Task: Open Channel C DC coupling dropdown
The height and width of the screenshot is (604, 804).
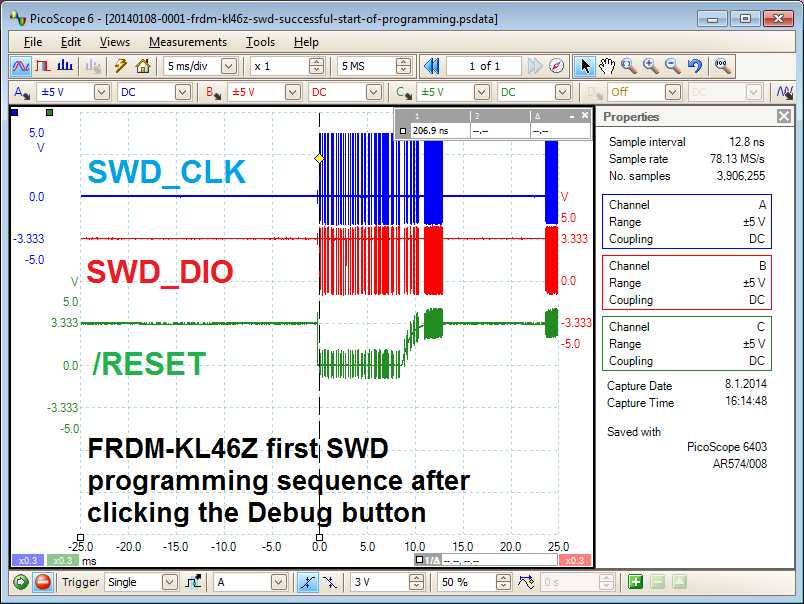Action: (562, 92)
